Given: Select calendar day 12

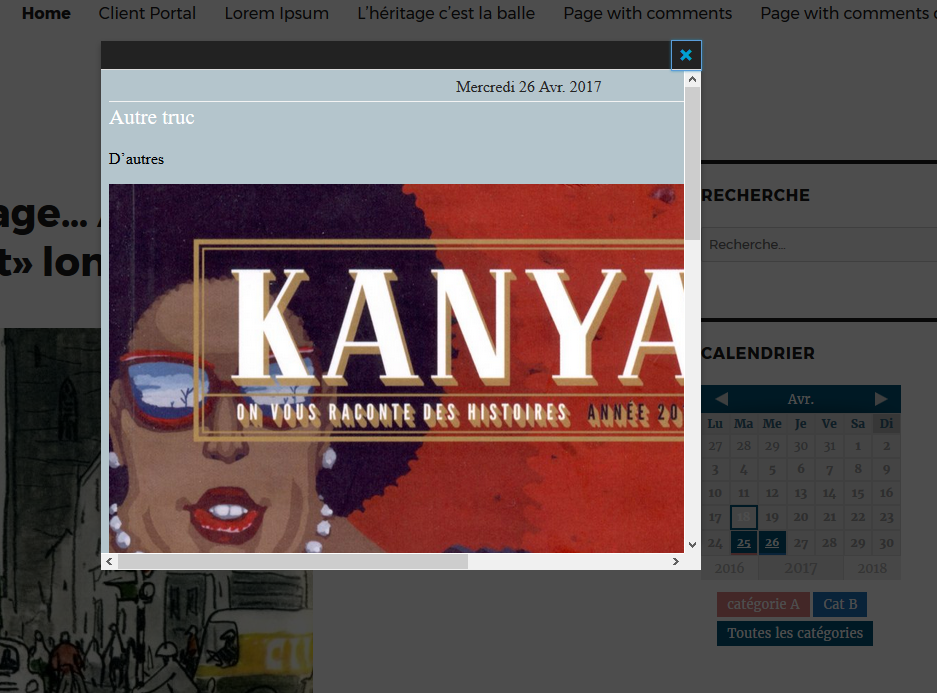Looking at the screenshot, I should click(772, 493).
